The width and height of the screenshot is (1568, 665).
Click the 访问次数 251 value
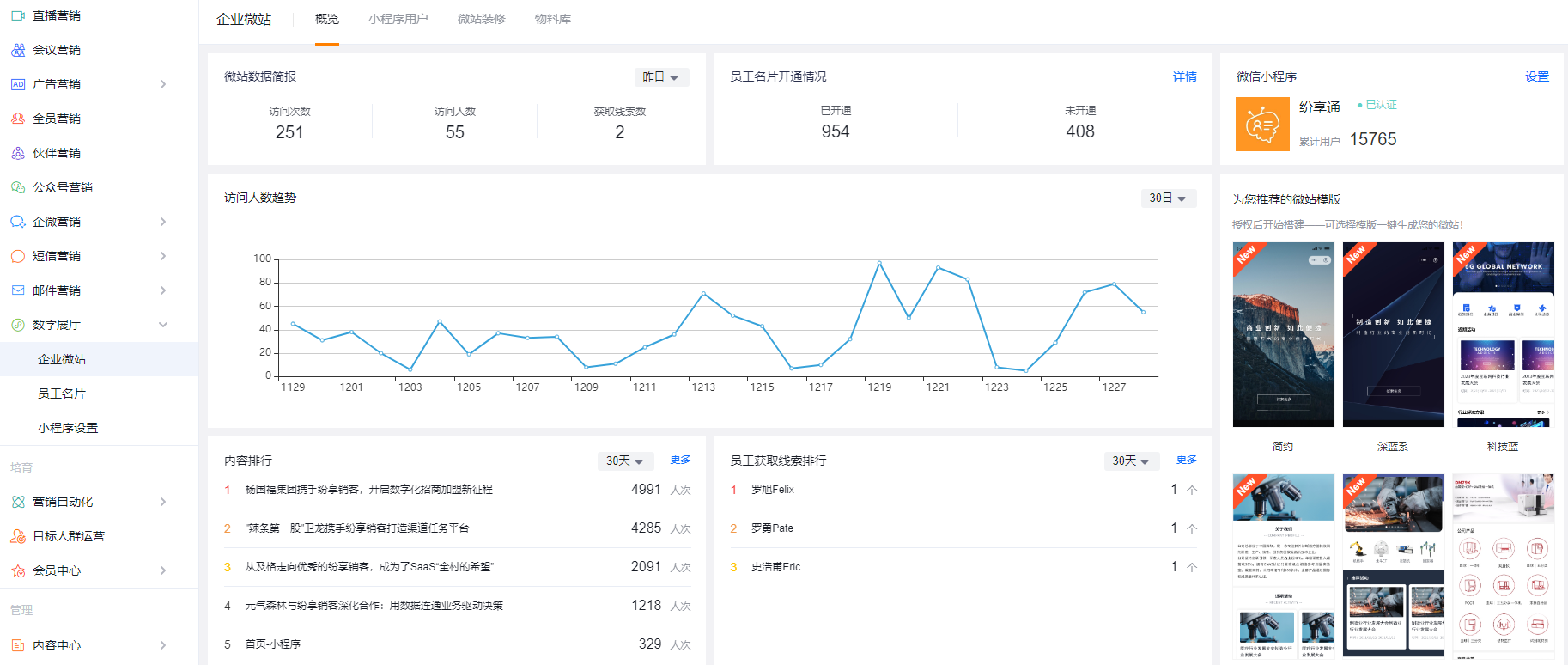[x=289, y=132]
